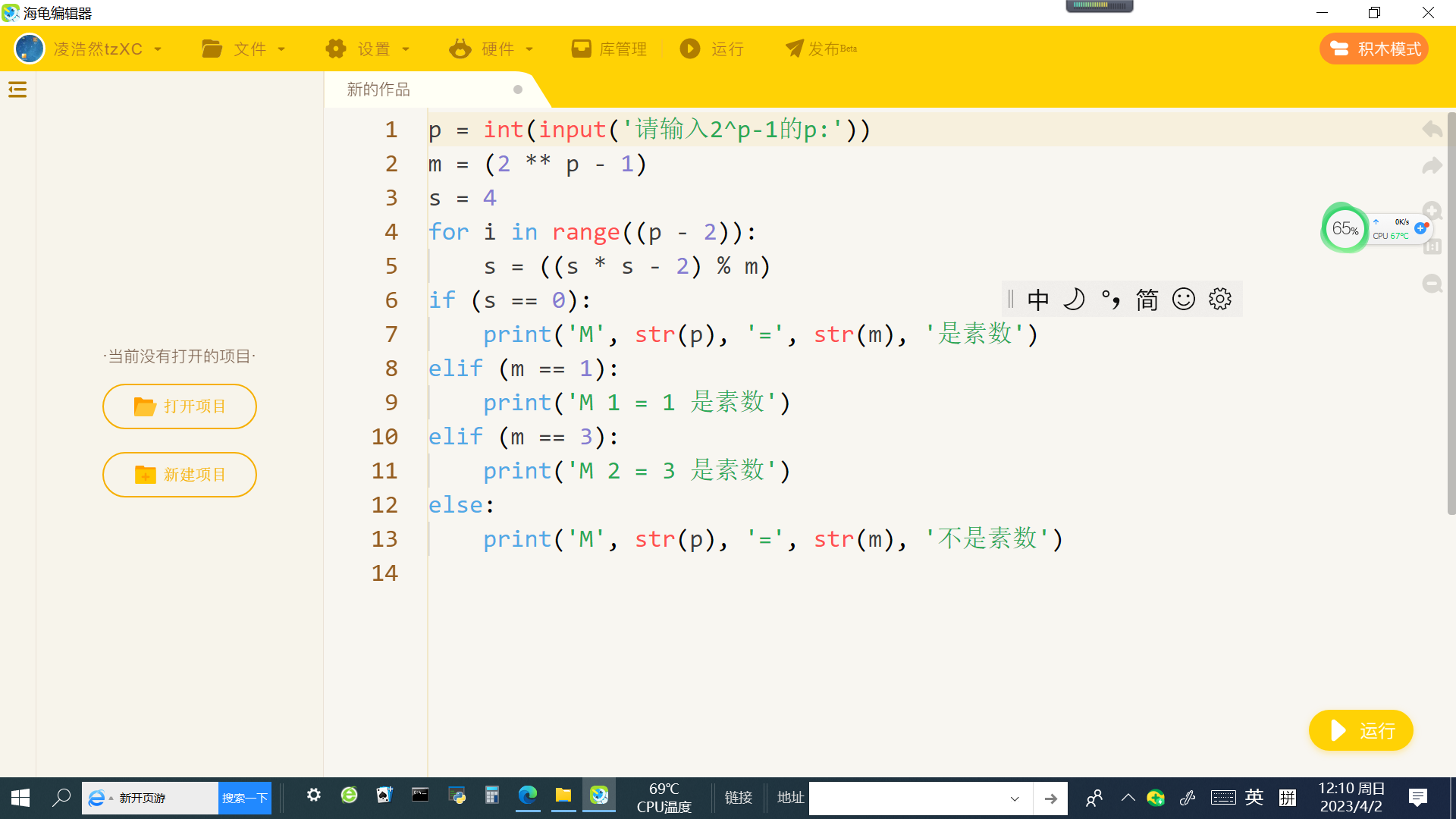Viewport: 1456px width, 819px height.
Task: Click the 'else:' code line
Action: point(462,505)
